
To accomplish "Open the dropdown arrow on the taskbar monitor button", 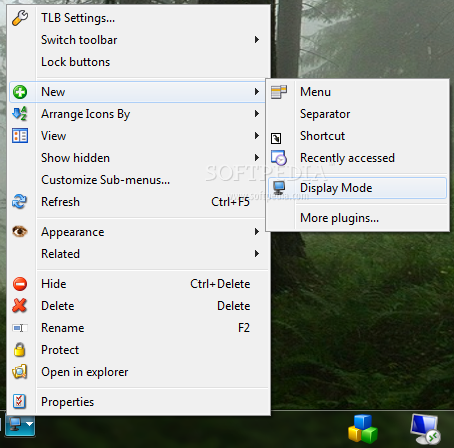I will pyautogui.click(x=30, y=424).
